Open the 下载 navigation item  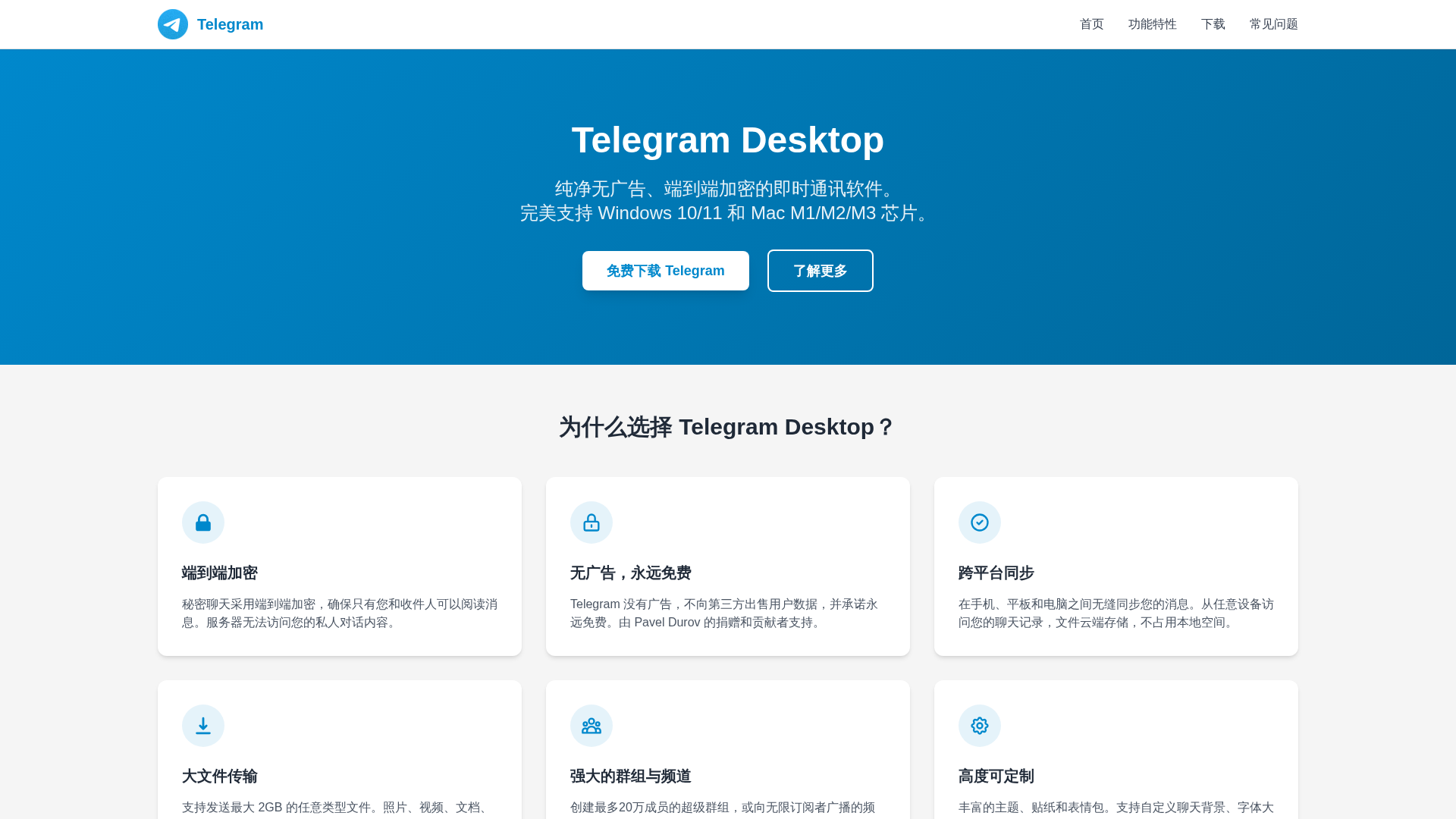pos(1213,24)
